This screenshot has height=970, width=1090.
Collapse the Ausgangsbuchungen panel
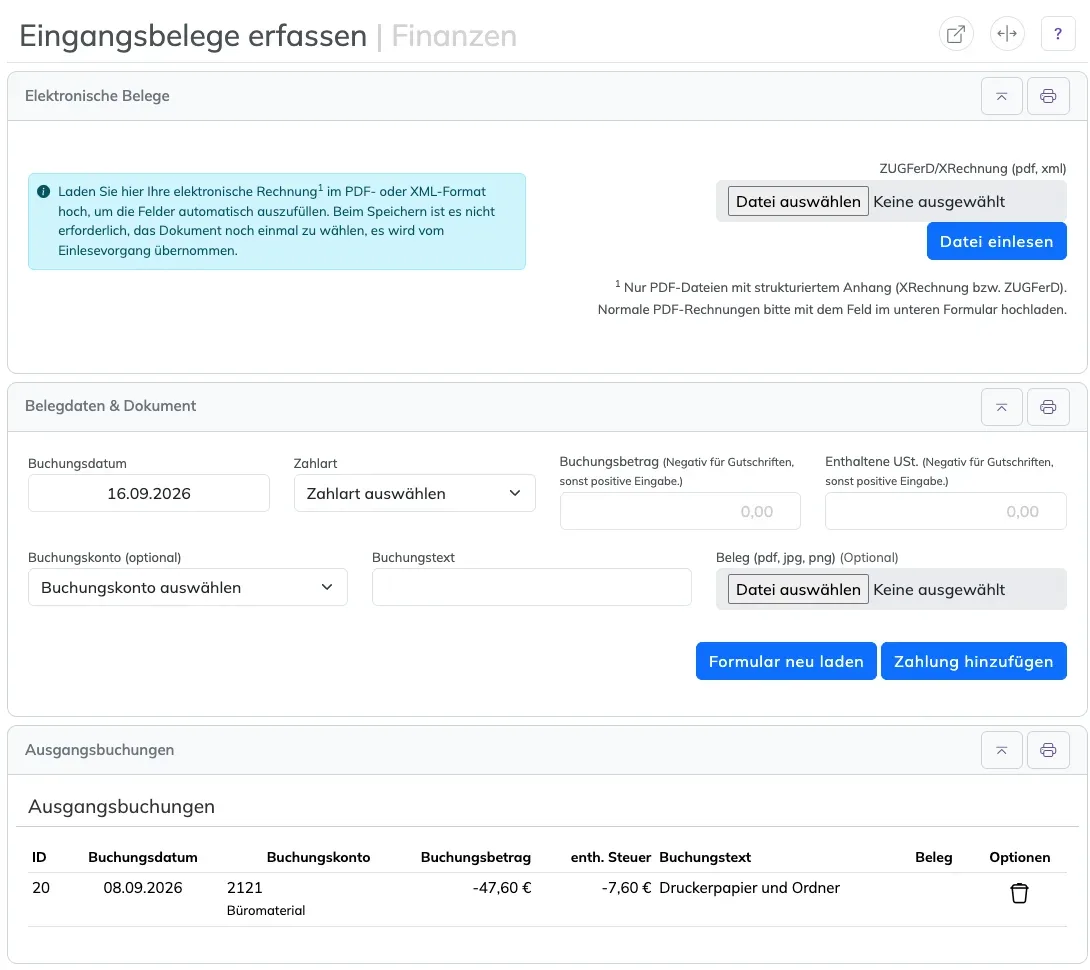[1001, 750]
